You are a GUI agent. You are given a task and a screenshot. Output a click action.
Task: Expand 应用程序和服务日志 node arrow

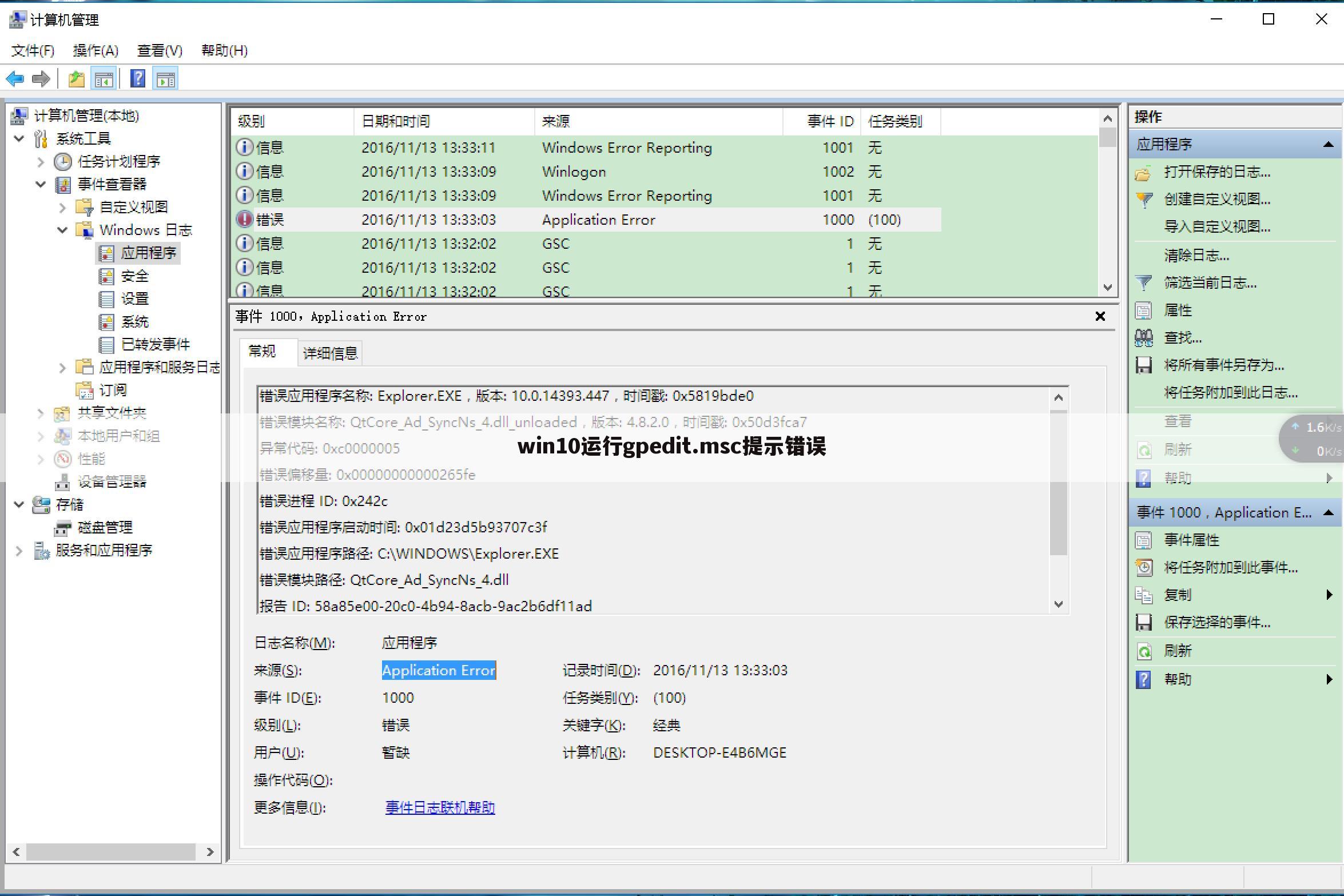62,368
